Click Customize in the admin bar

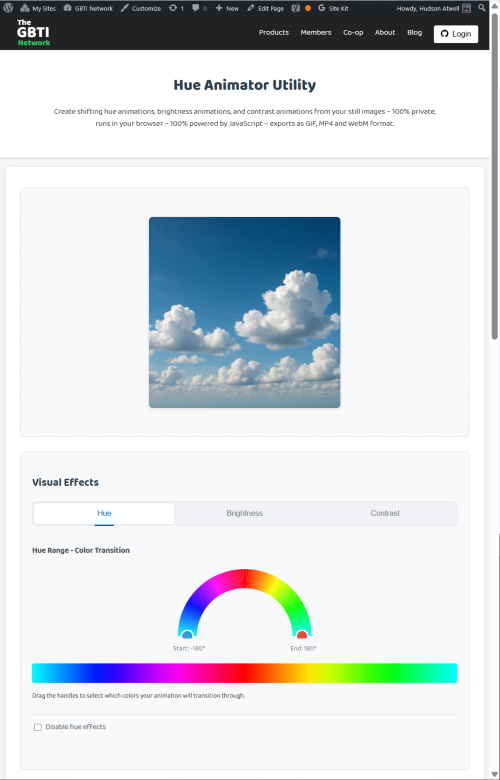coord(141,8)
